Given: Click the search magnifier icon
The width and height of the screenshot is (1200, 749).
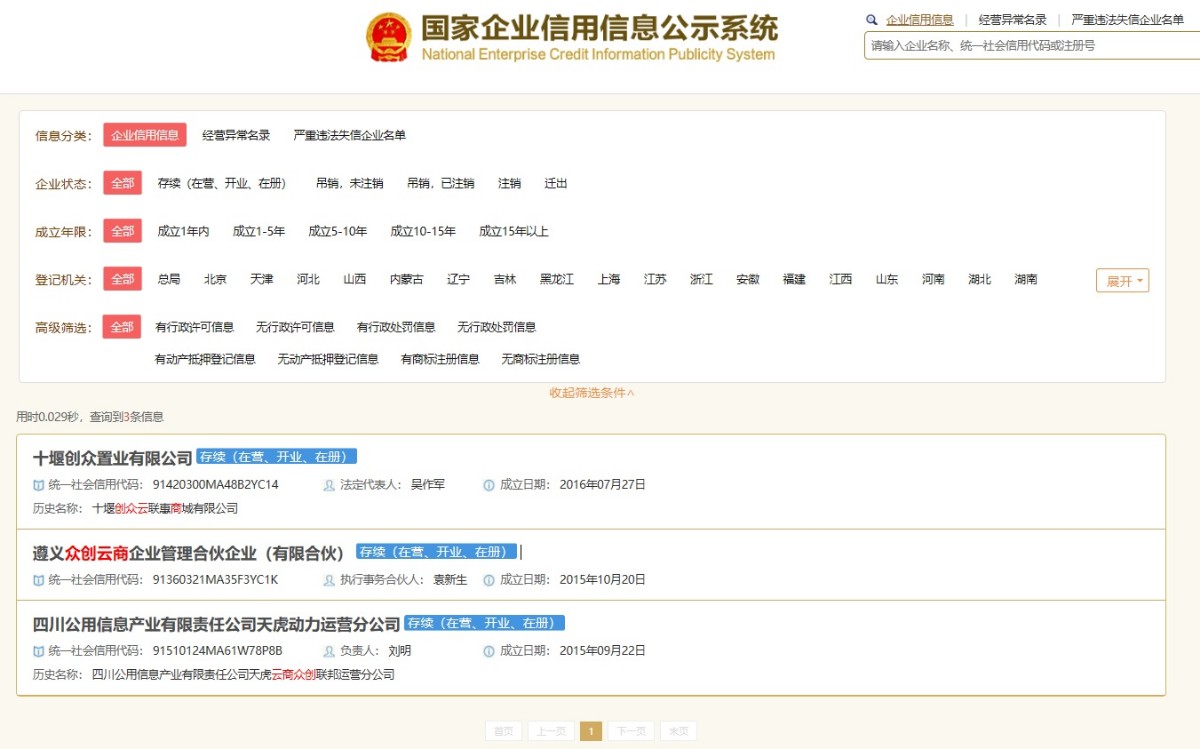Looking at the screenshot, I should pos(872,19).
